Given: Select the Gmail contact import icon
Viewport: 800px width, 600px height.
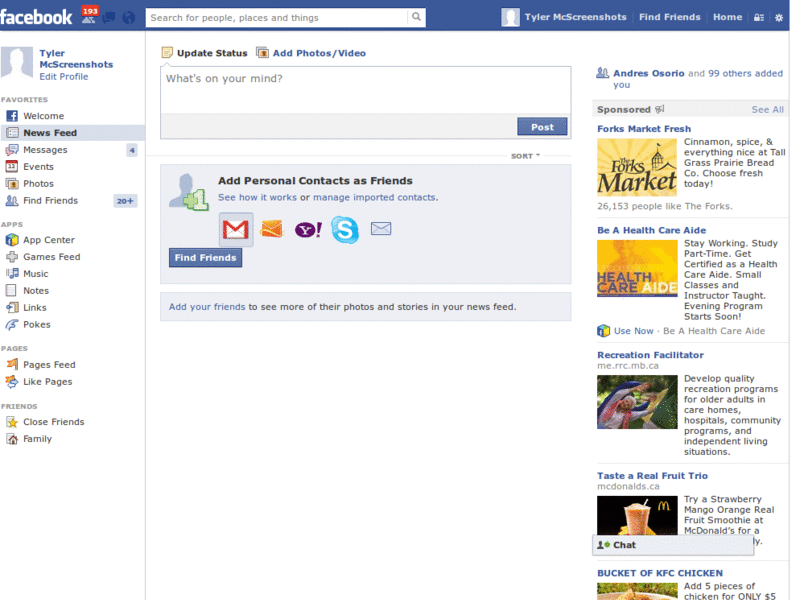Looking at the screenshot, I should (x=236, y=230).
